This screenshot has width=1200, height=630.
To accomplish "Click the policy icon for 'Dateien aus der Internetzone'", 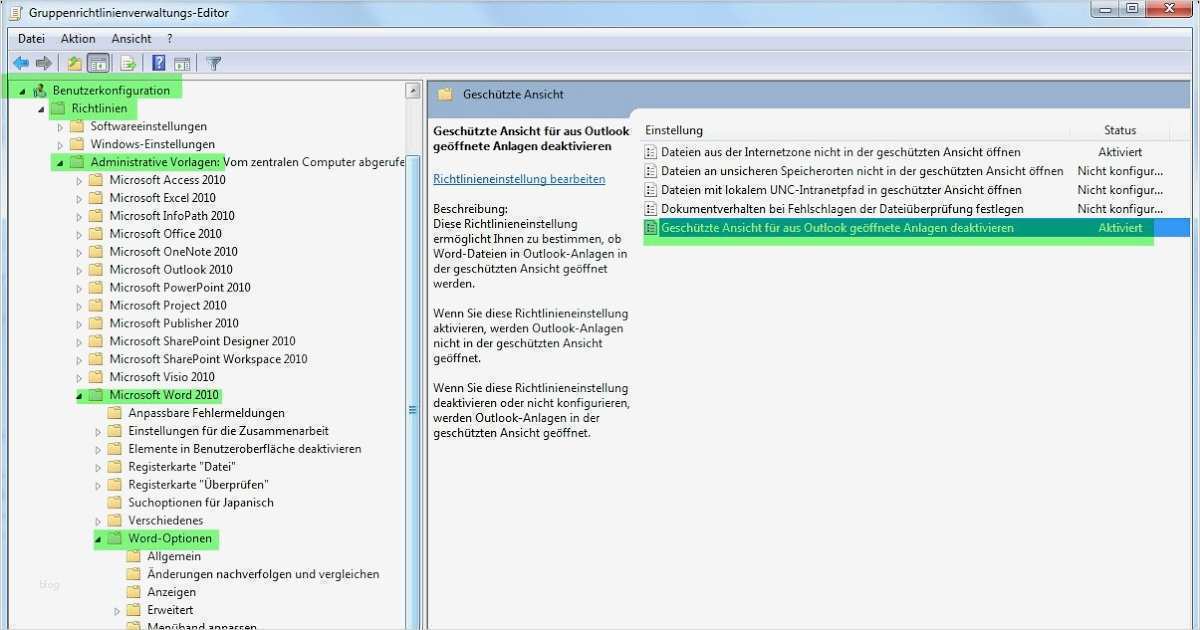I will click(x=651, y=152).
